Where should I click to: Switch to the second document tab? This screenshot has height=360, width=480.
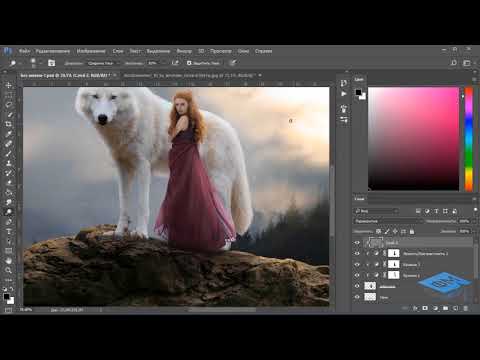189,76
